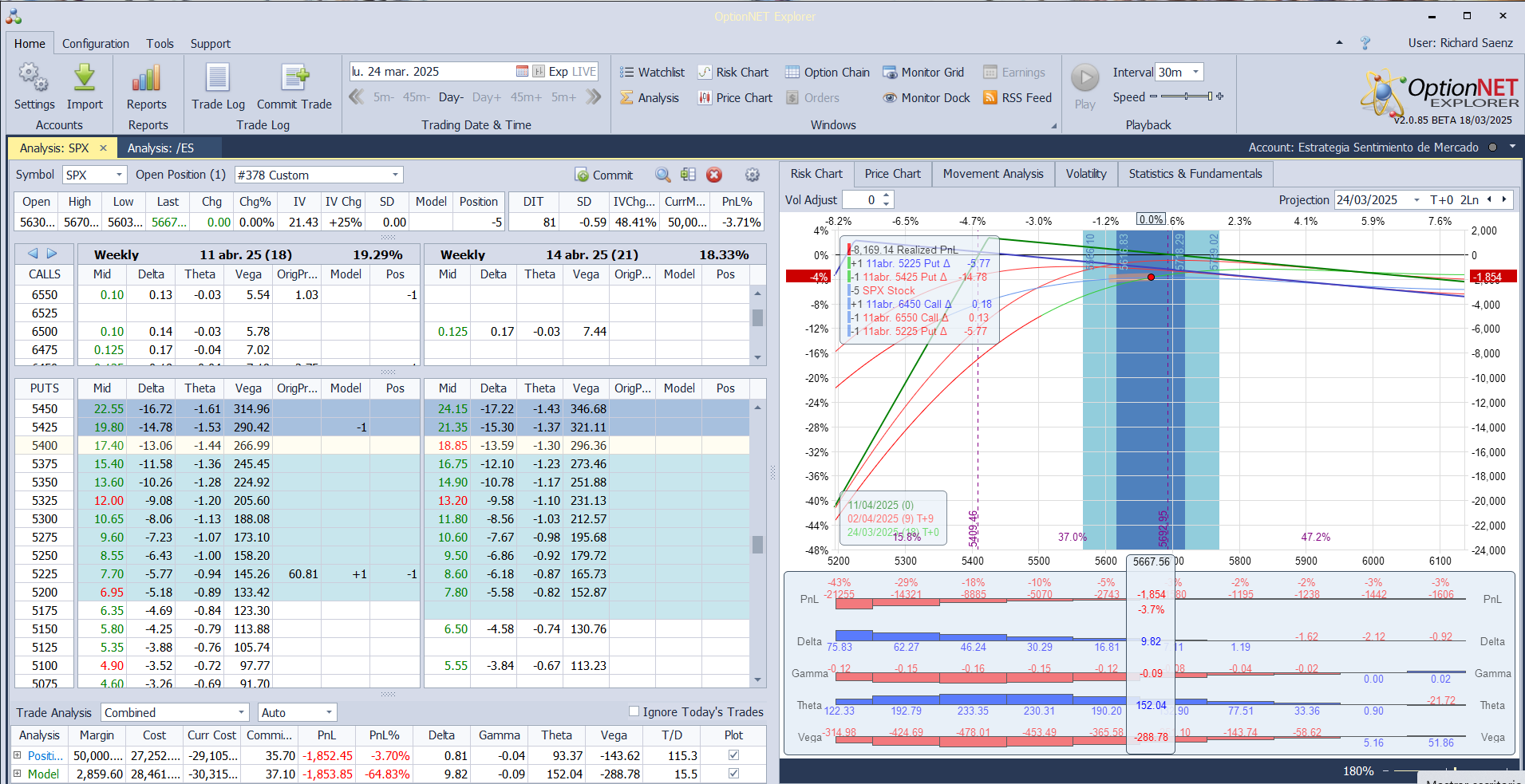The height and width of the screenshot is (784, 1525).
Task: Open the Projection date dropdown
Action: 1416,200
